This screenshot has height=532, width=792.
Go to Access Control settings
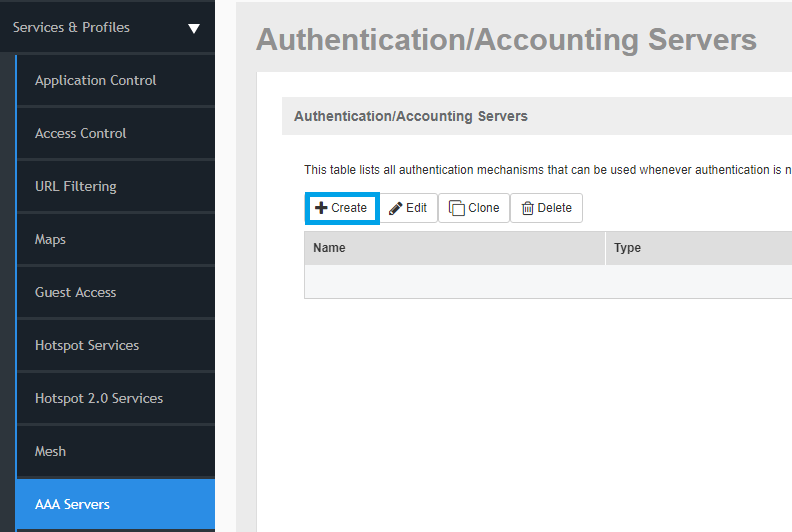(x=81, y=134)
